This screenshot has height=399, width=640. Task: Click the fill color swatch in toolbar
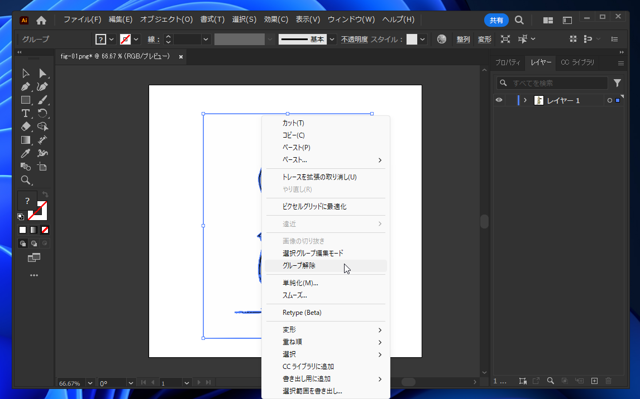click(x=27, y=201)
